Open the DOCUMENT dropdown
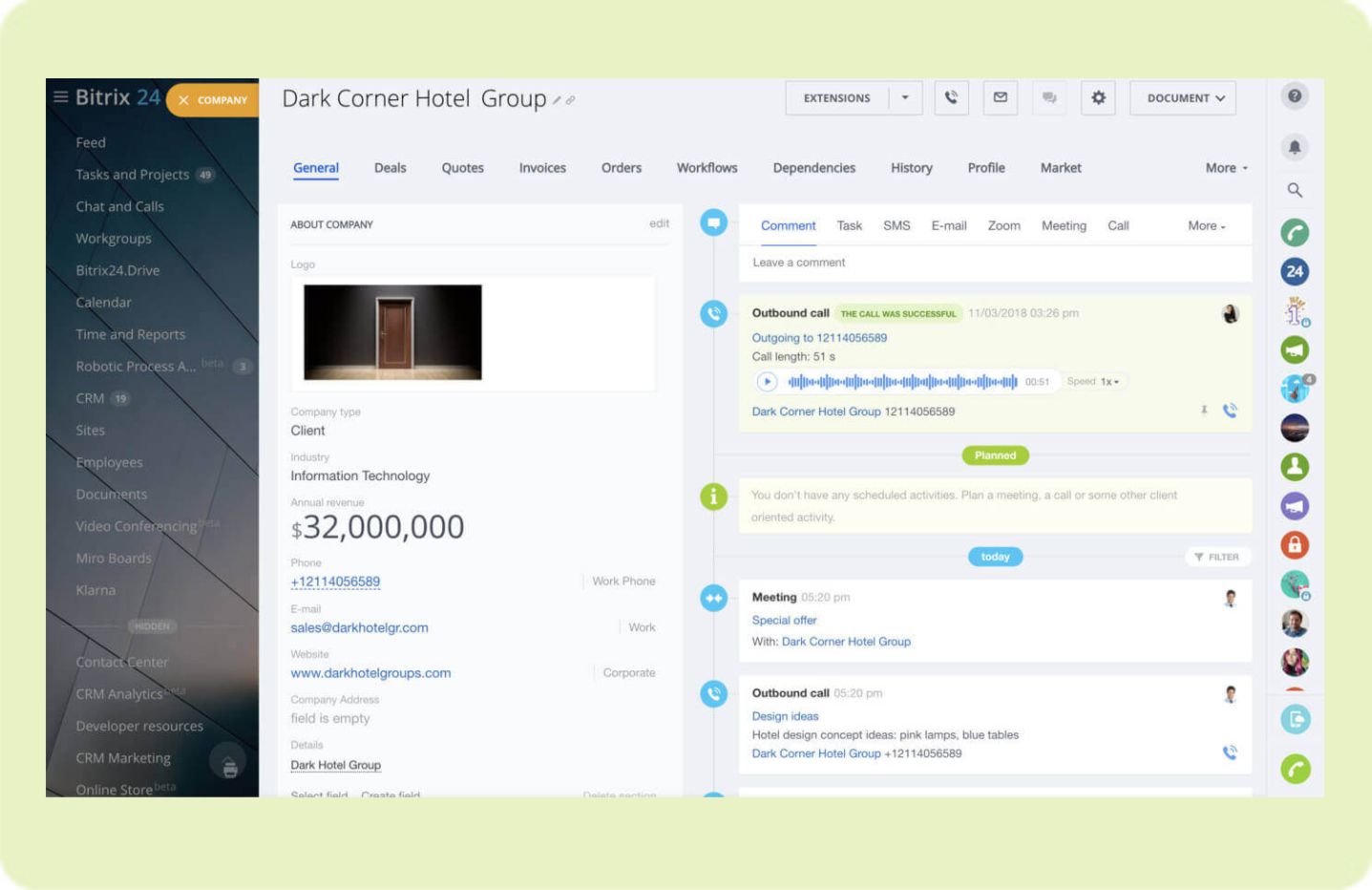Viewport: 1372px width, 890px height. point(1183,97)
